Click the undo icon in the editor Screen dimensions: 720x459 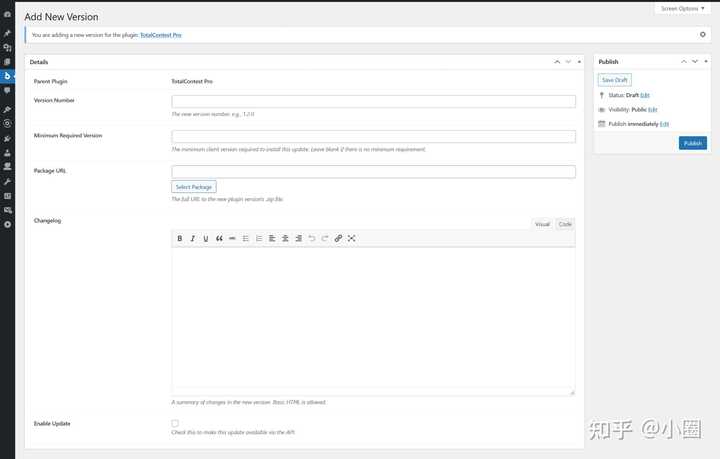point(312,238)
